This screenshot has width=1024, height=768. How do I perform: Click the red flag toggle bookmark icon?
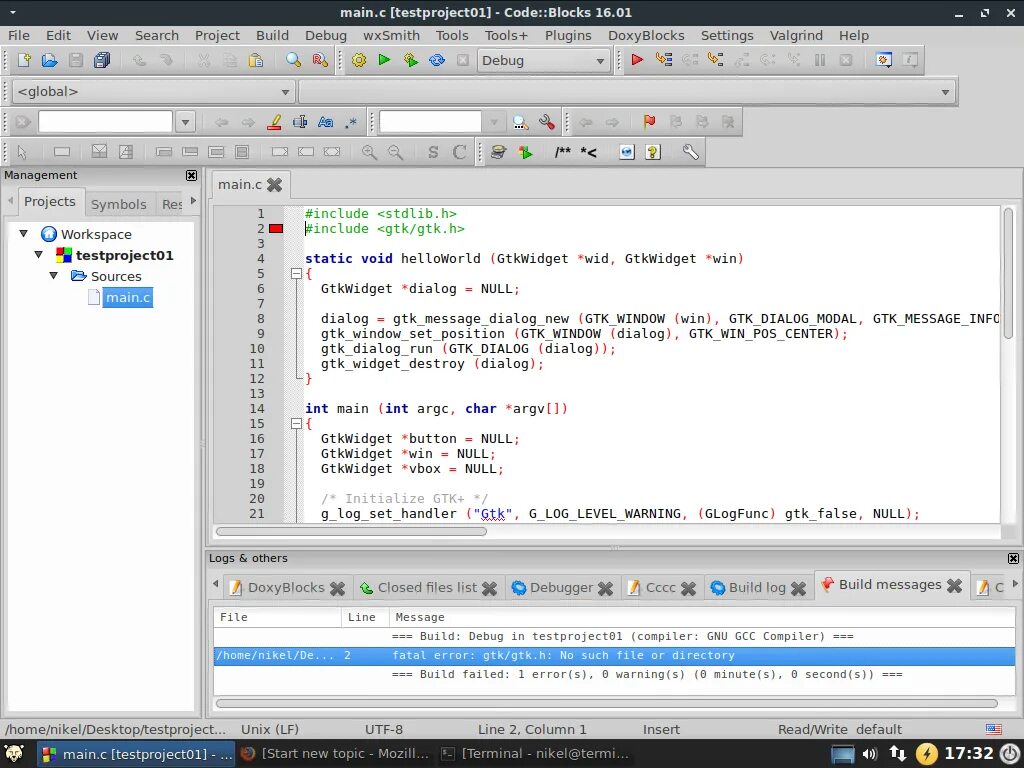click(x=649, y=121)
